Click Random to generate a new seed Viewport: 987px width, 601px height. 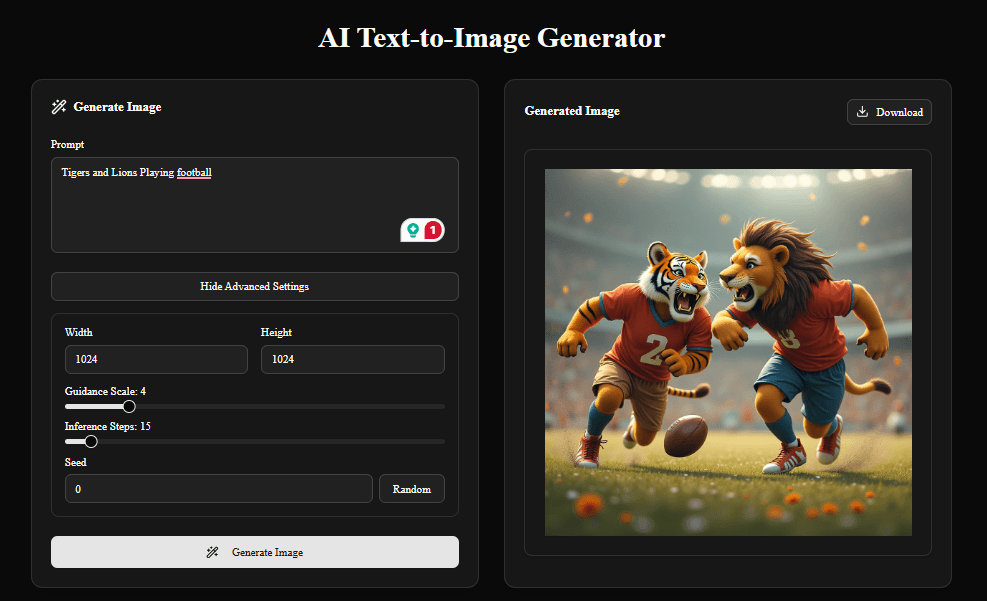[x=411, y=488]
